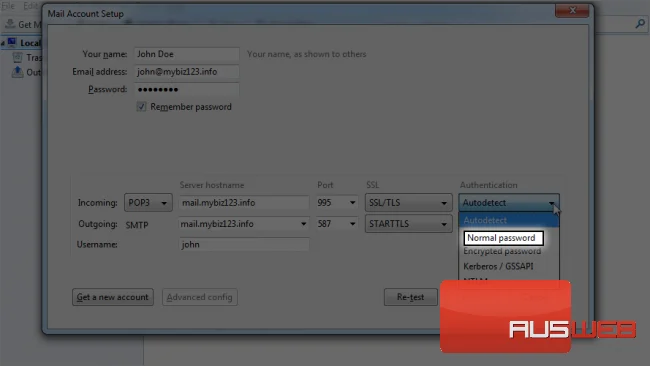This screenshot has width=650, height=366.
Task: Close the Mail Account Setup dialog
Action: tap(572, 10)
